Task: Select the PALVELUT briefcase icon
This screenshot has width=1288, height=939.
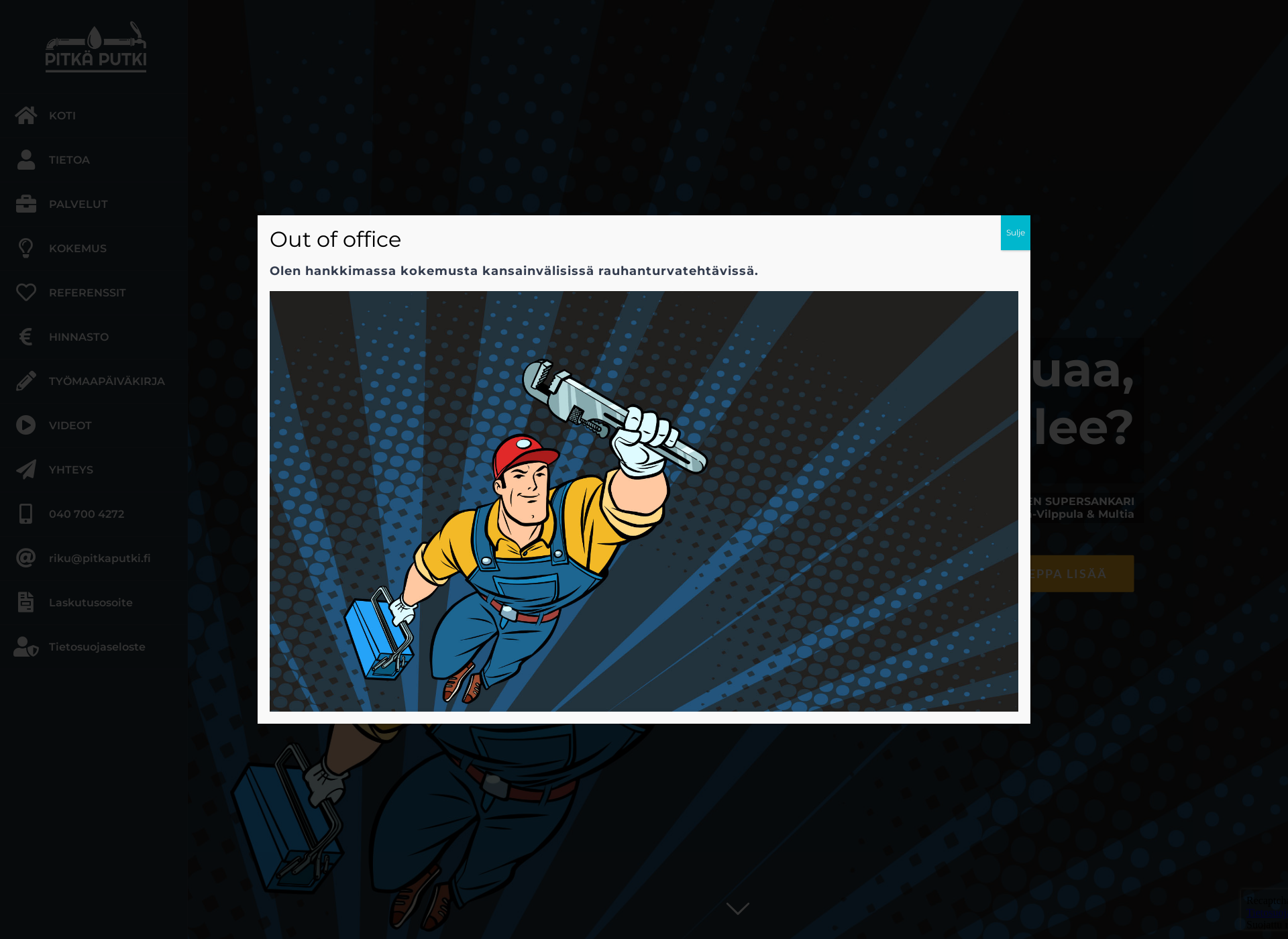Action: pos(26,203)
